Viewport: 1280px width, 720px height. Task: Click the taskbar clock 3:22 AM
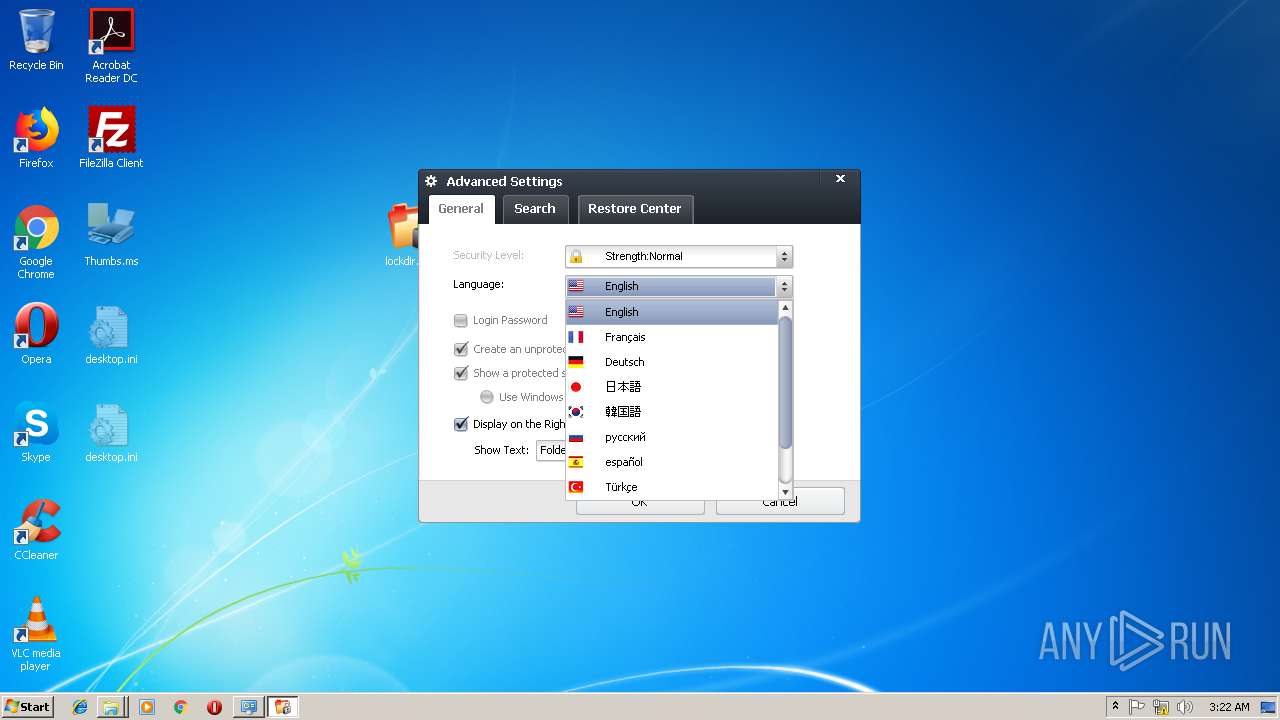[1229, 707]
